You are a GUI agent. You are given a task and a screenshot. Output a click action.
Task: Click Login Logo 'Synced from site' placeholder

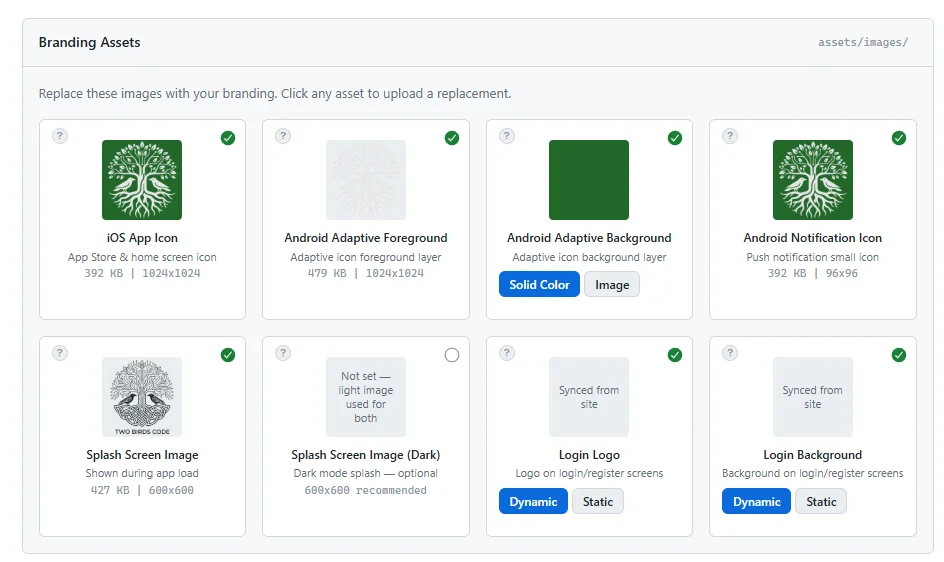589,397
